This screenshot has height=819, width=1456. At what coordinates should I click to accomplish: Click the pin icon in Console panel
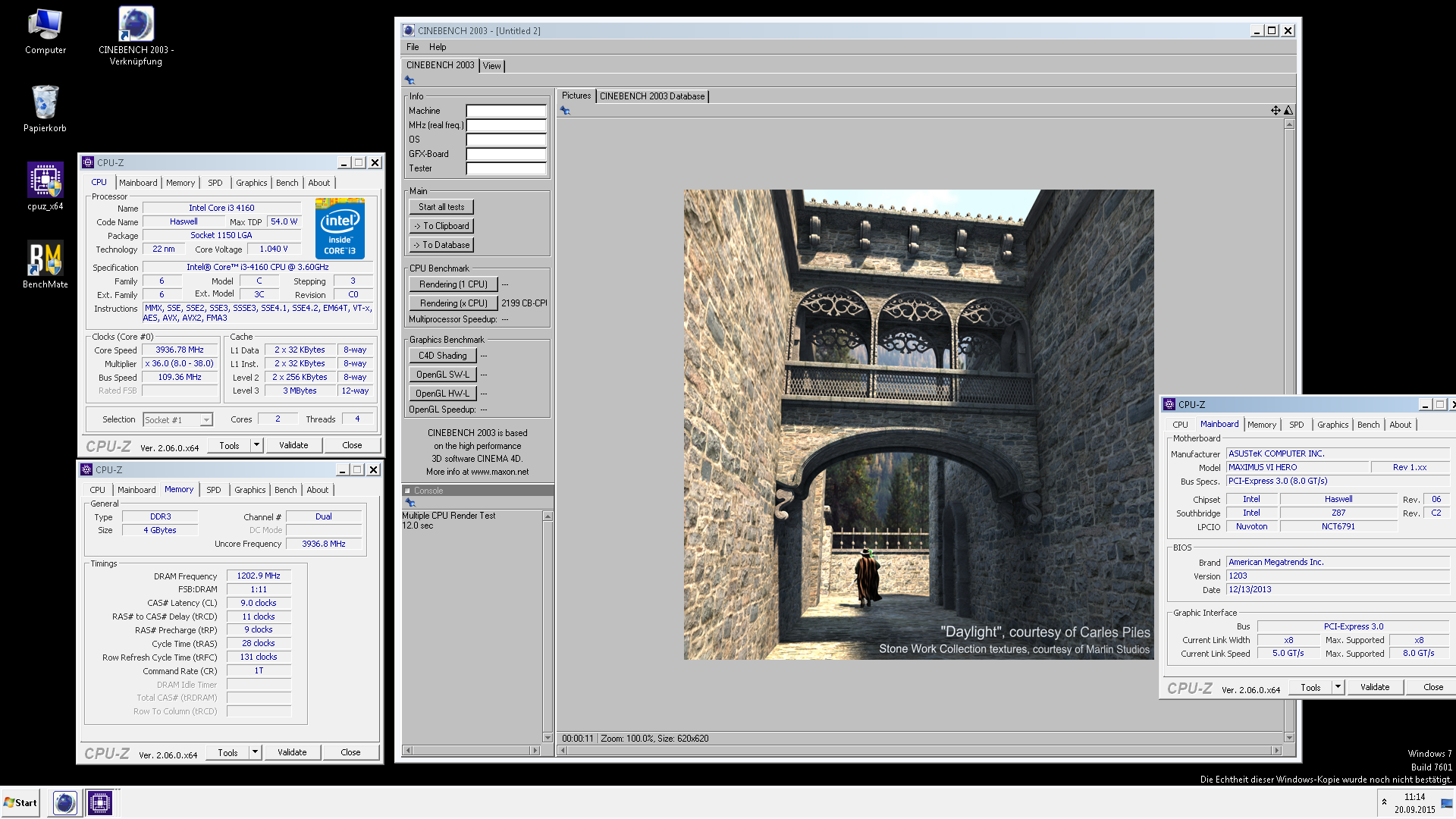coord(410,503)
